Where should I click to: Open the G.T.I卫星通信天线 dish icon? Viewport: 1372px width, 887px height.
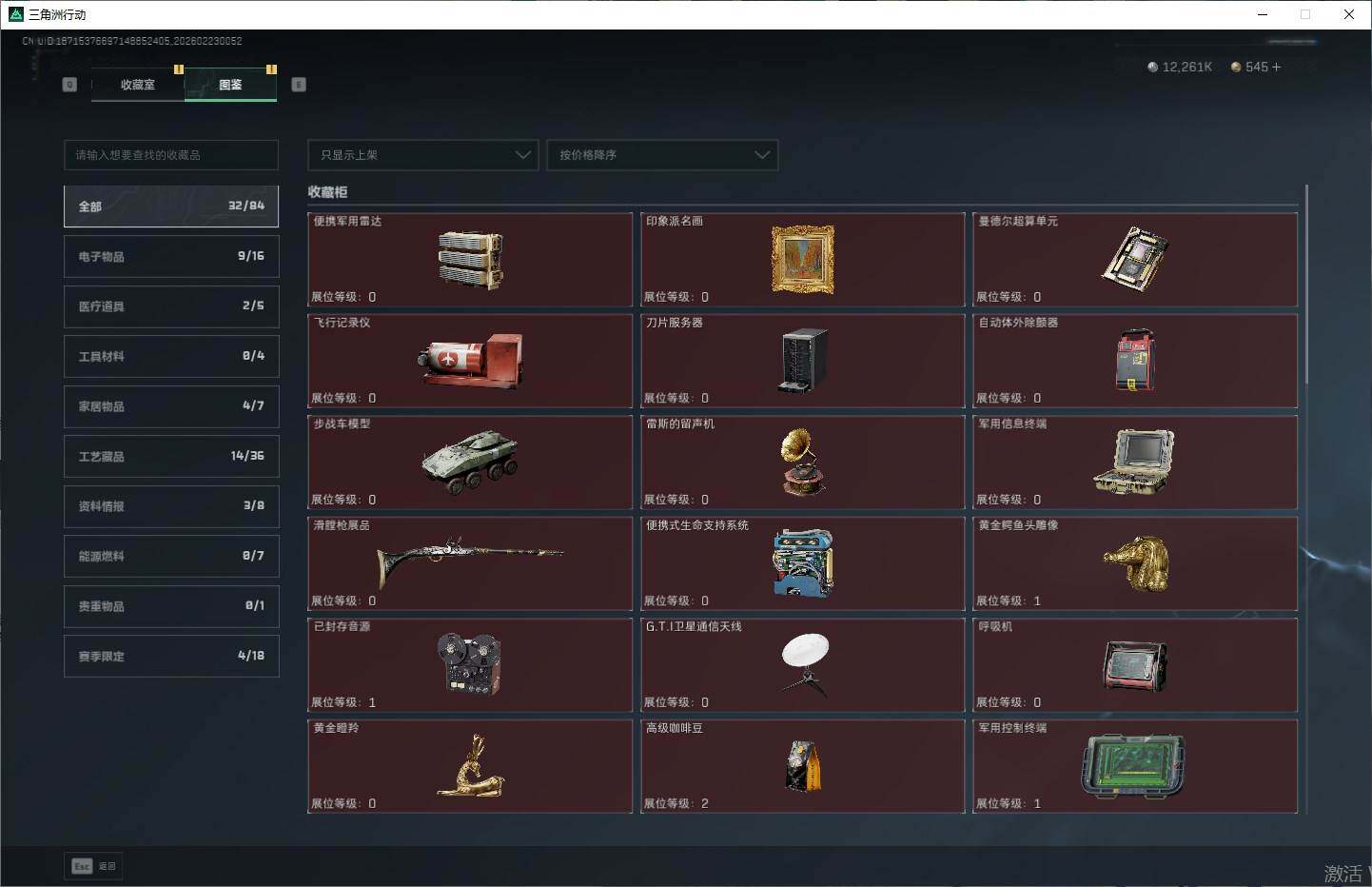805,664
